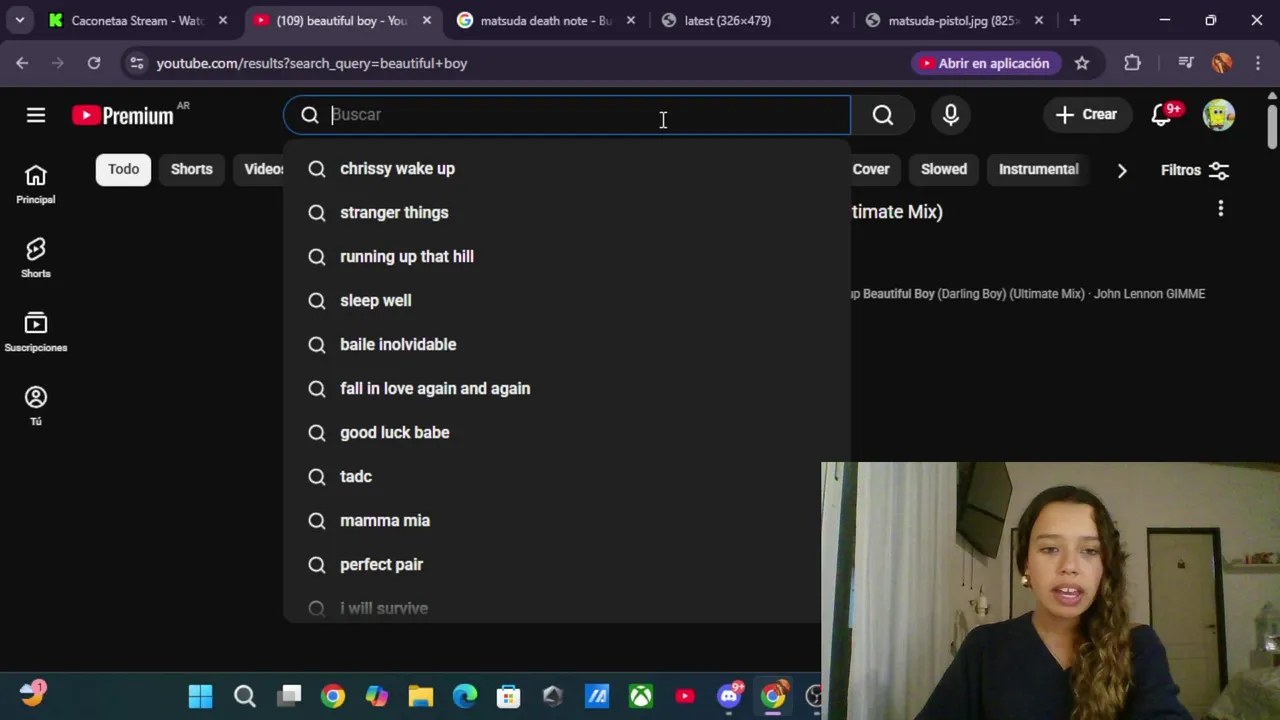Image resolution: width=1280 pixels, height=720 pixels.
Task: Open the YouTube account avatar menu
Action: [1219, 114]
